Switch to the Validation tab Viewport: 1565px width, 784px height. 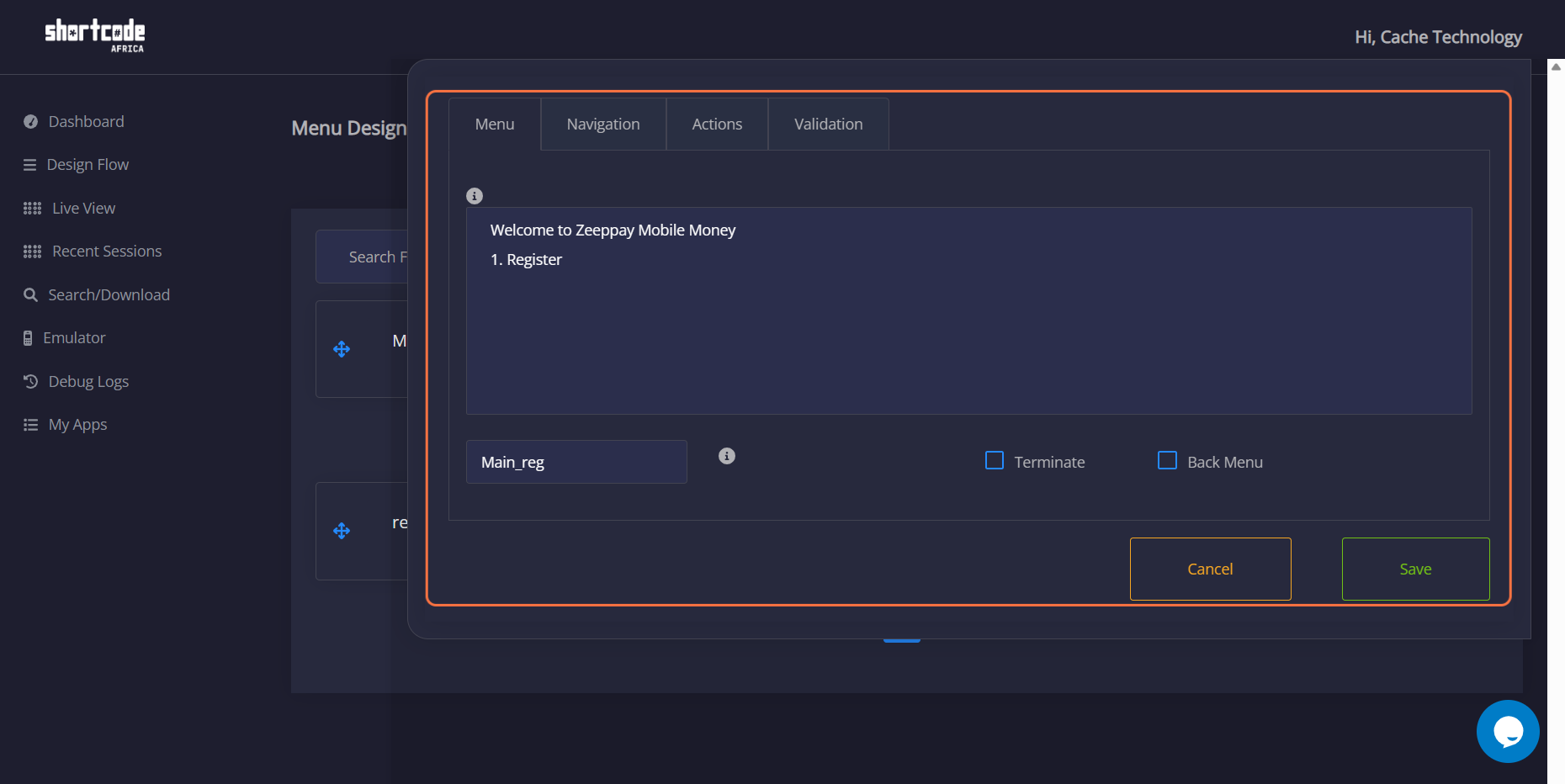(829, 124)
